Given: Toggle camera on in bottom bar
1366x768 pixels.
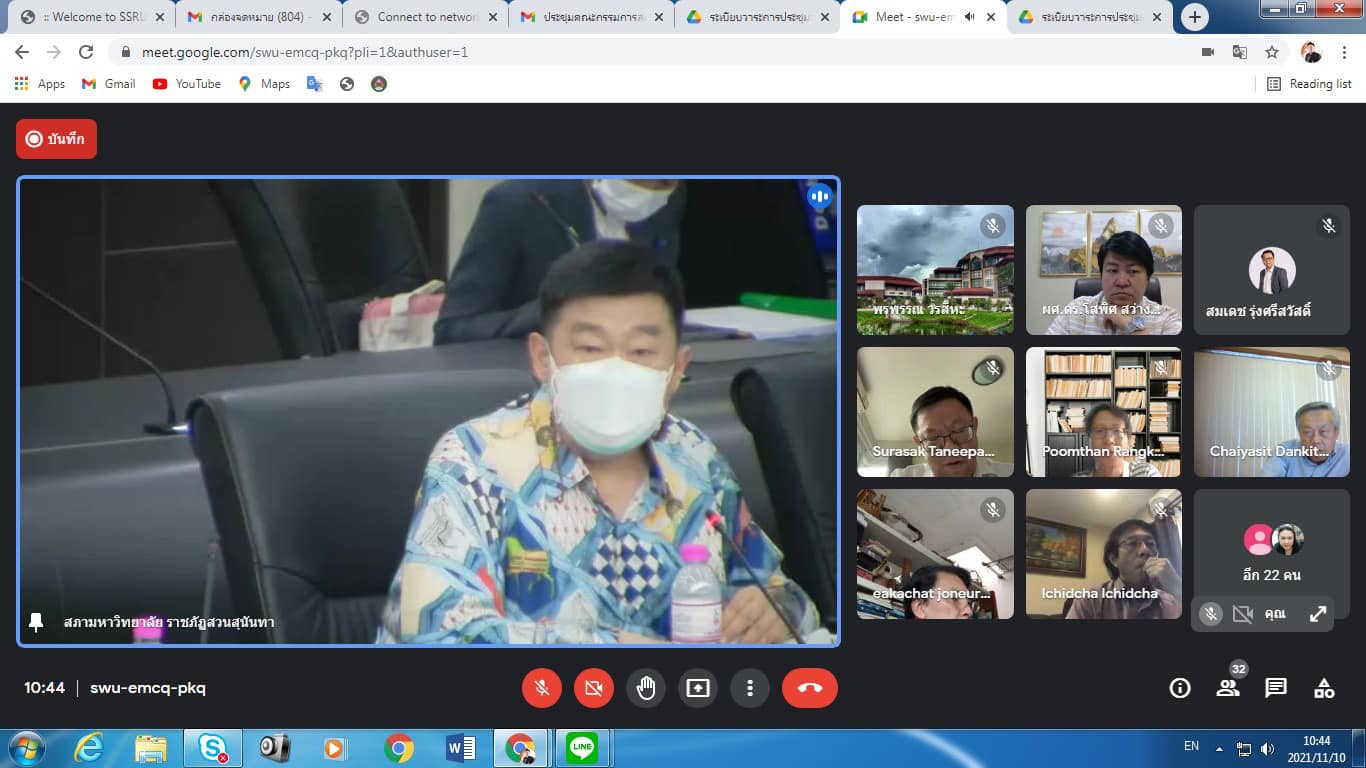Looking at the screenshot, I should 594,688.
